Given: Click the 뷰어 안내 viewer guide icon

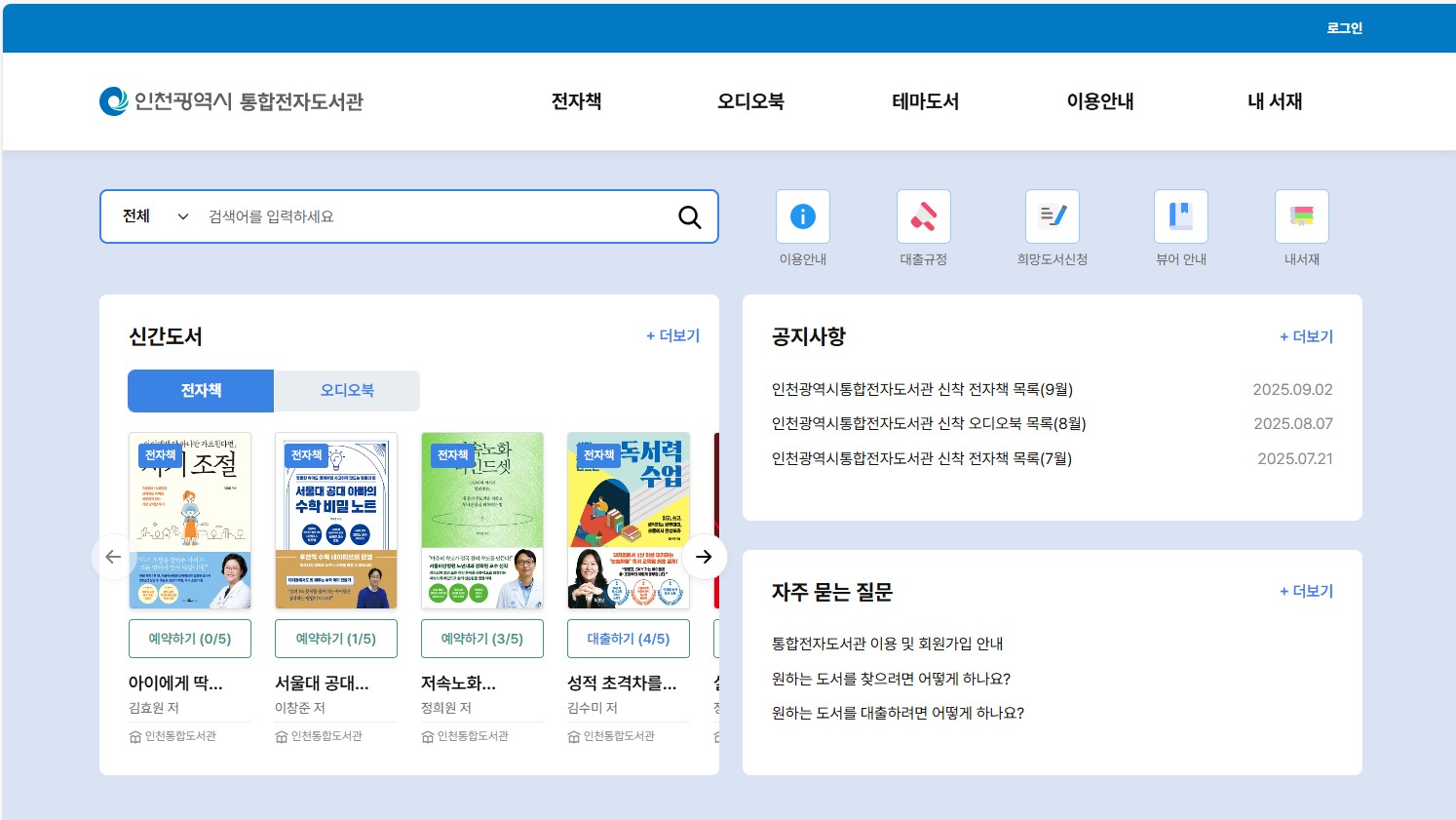Looking at the screenshot, I should click(1180, 215).
